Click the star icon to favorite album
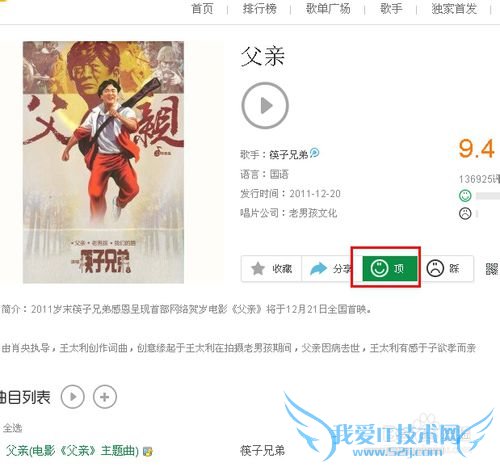500x467 pixels. coord(258,269)
